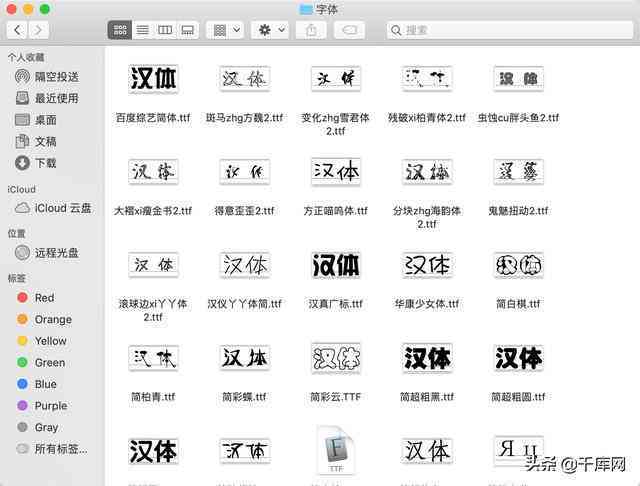Select 简柏青.ttf font file icon
Screen dimensions: 640x486
pos(153,358)
